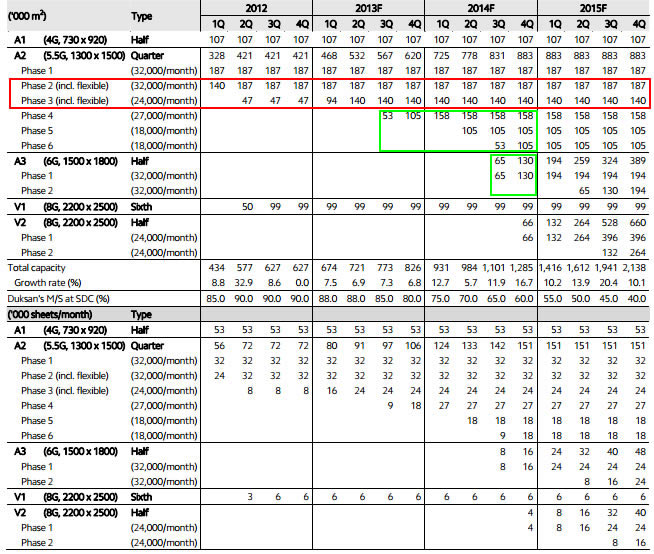The image size is (654, 554).
Task: Select growth rate value 12.7
Action: click(x=440, y=283)
